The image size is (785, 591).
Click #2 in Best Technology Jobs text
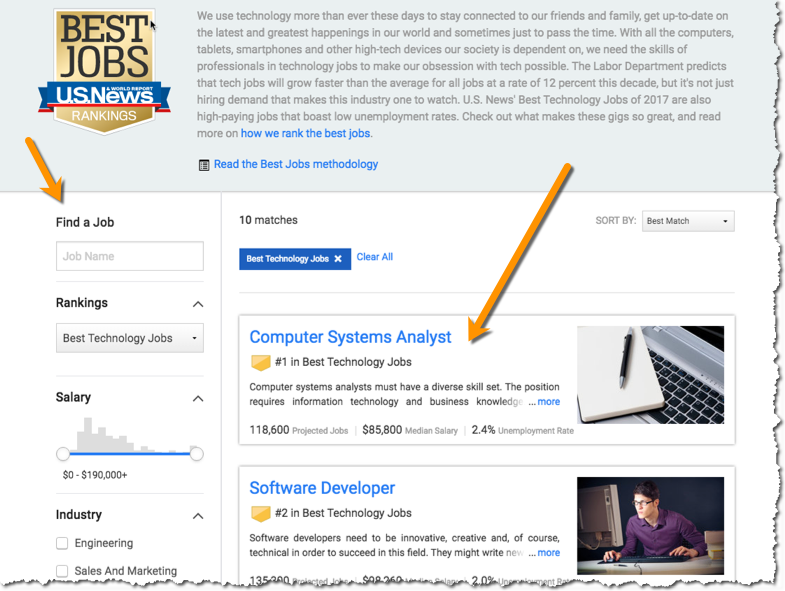(x=343, y=513)
